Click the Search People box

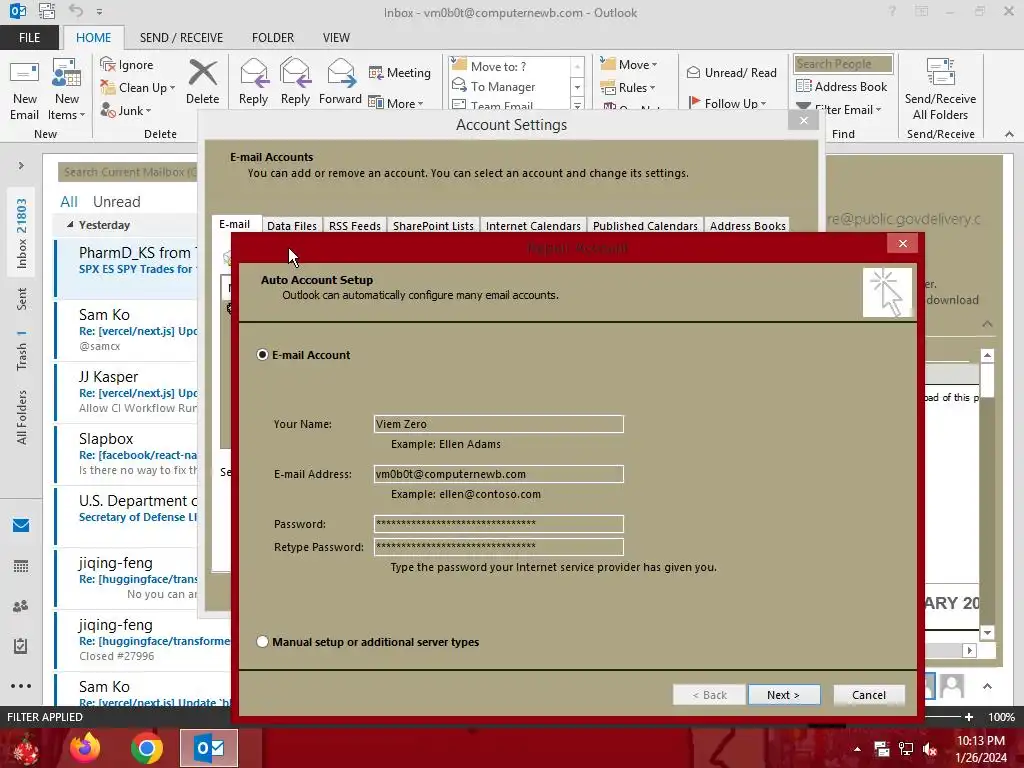[843, 64]
